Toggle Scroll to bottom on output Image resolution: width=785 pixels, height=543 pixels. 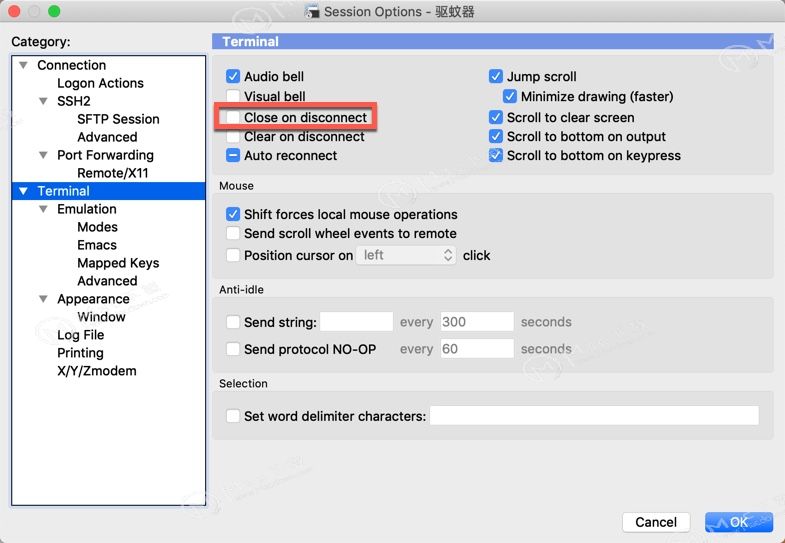point(496,136)
